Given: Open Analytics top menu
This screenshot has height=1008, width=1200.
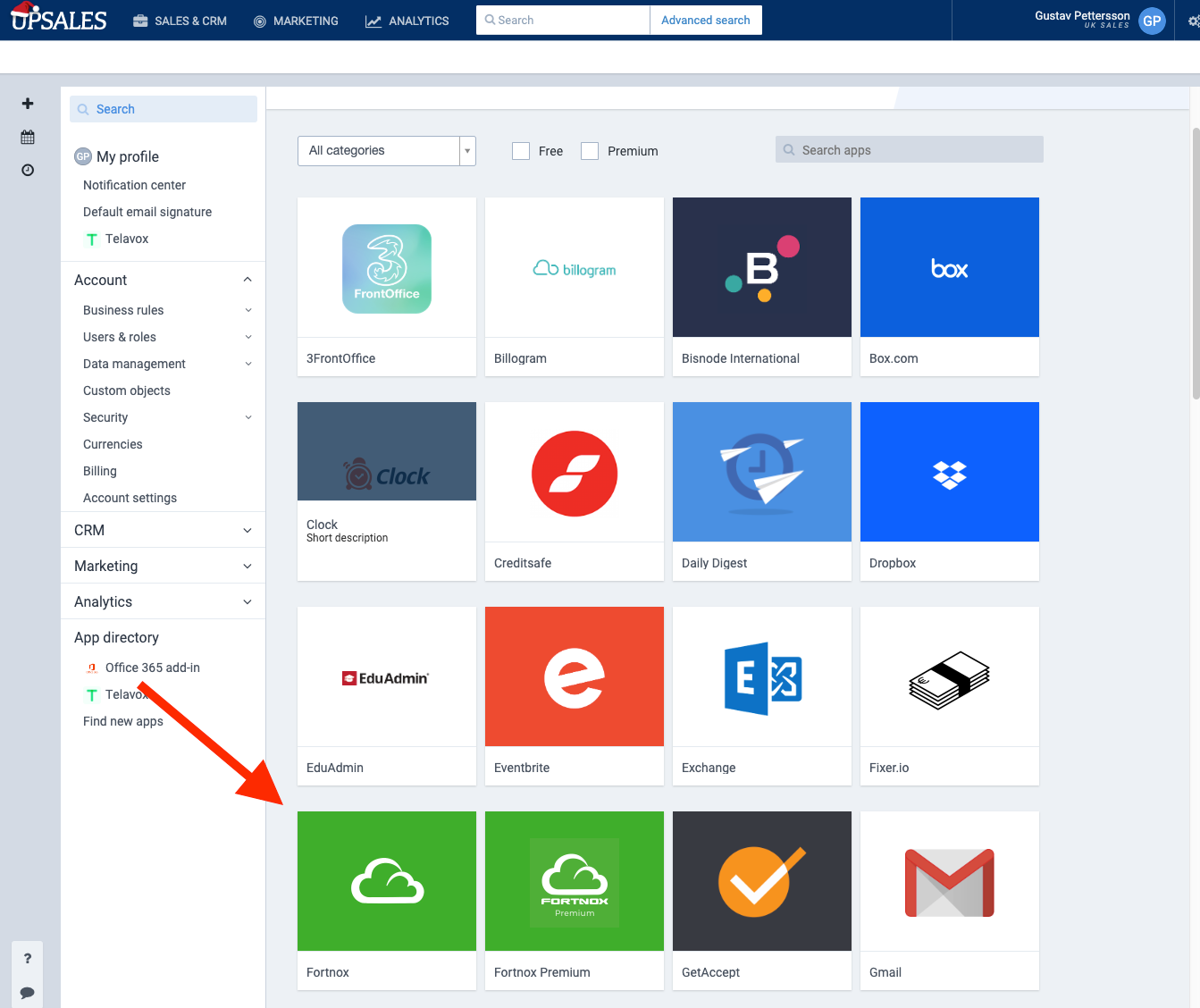Looking at the screenshot, I should click(x=407, y=21).
